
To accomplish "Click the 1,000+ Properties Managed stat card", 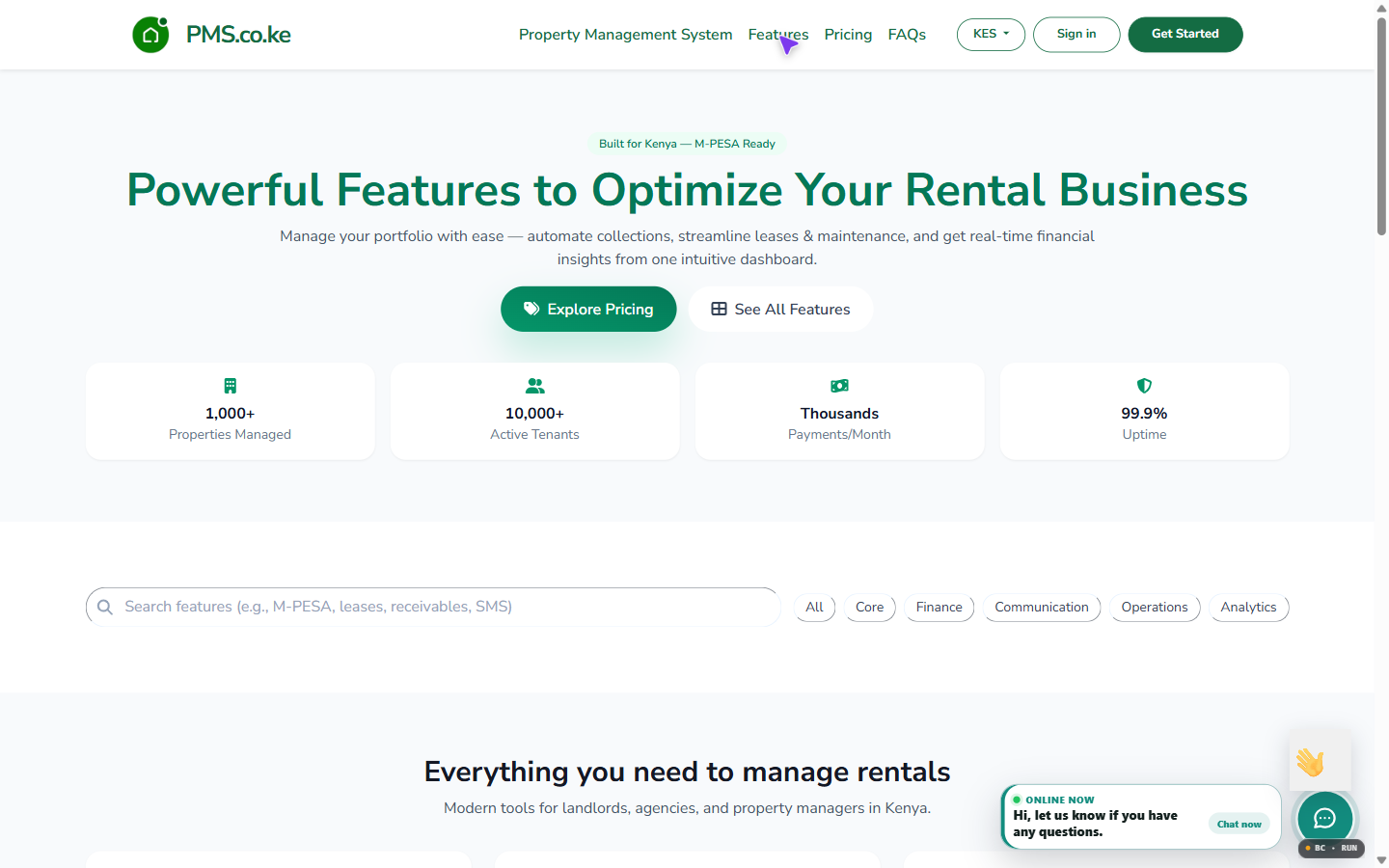I will point(231,411).
